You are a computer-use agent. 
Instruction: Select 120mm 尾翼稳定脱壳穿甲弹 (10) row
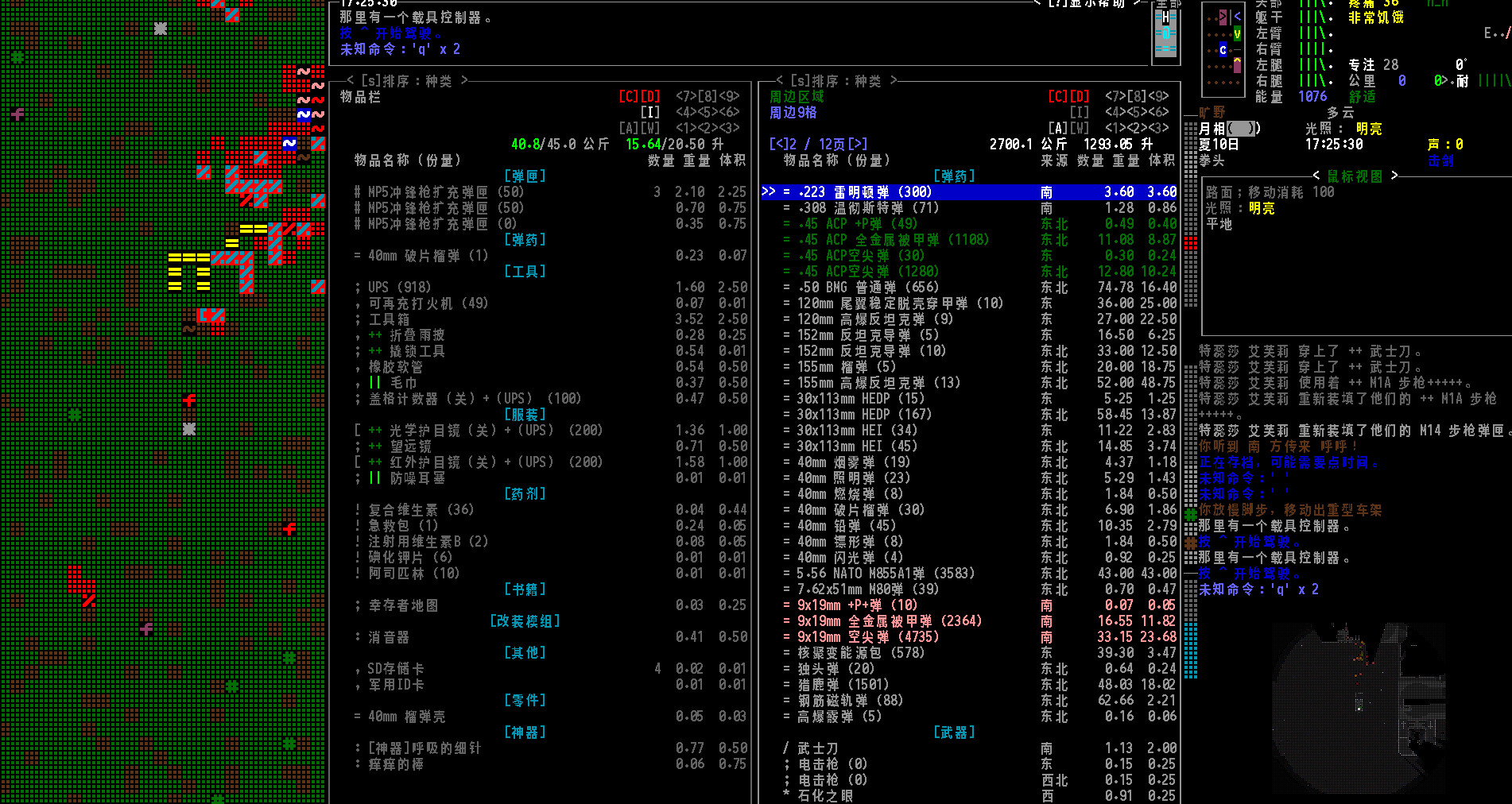pyautogui.click(x=968, y=303)
